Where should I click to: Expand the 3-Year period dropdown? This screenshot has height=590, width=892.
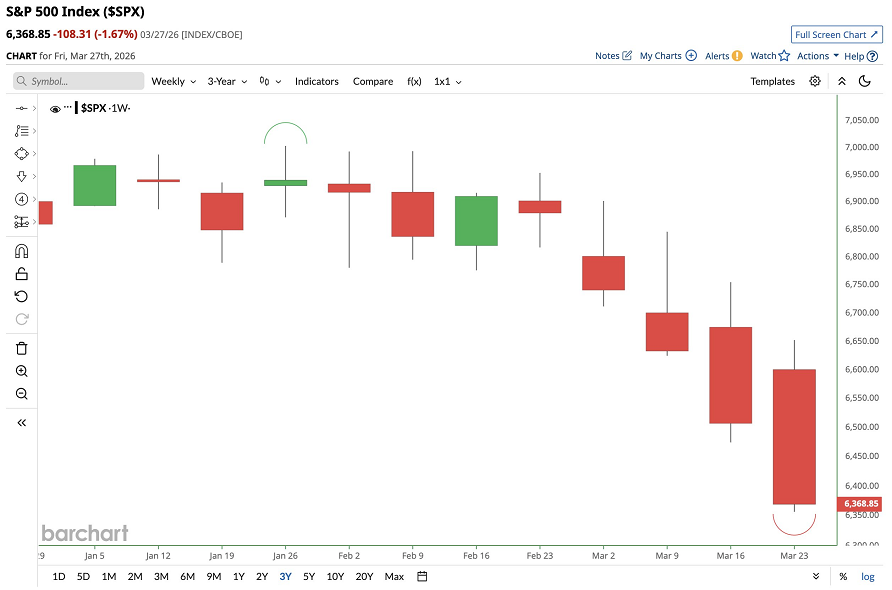coord(226,81)
